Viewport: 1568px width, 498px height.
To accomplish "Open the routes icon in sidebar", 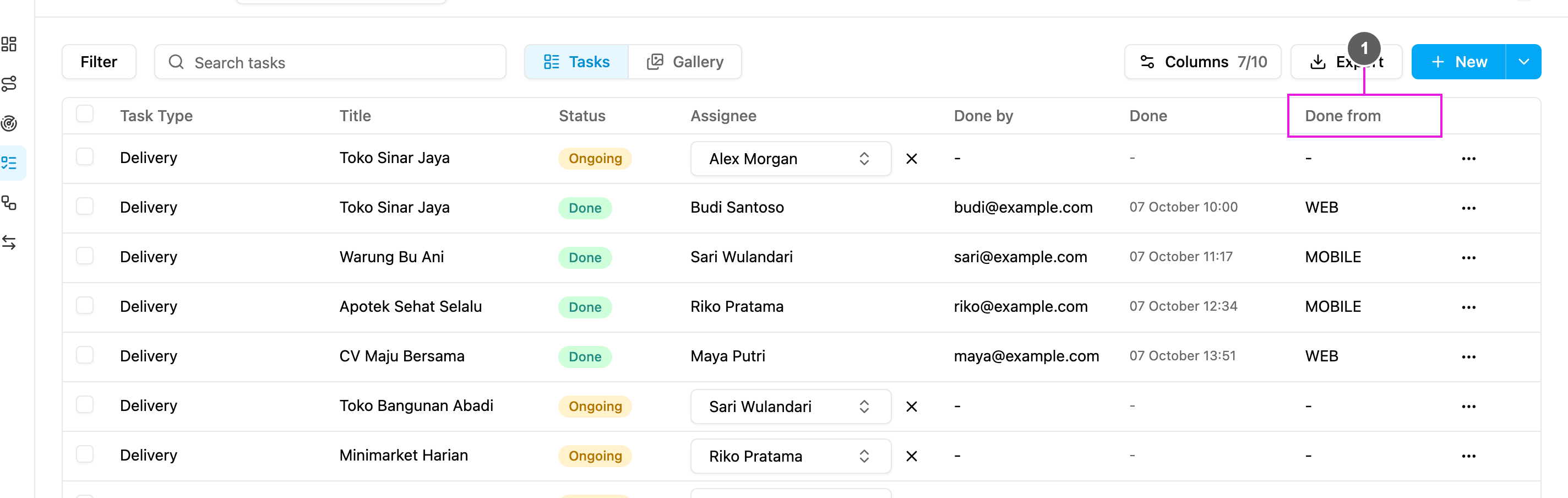I will tap(9, 83).
